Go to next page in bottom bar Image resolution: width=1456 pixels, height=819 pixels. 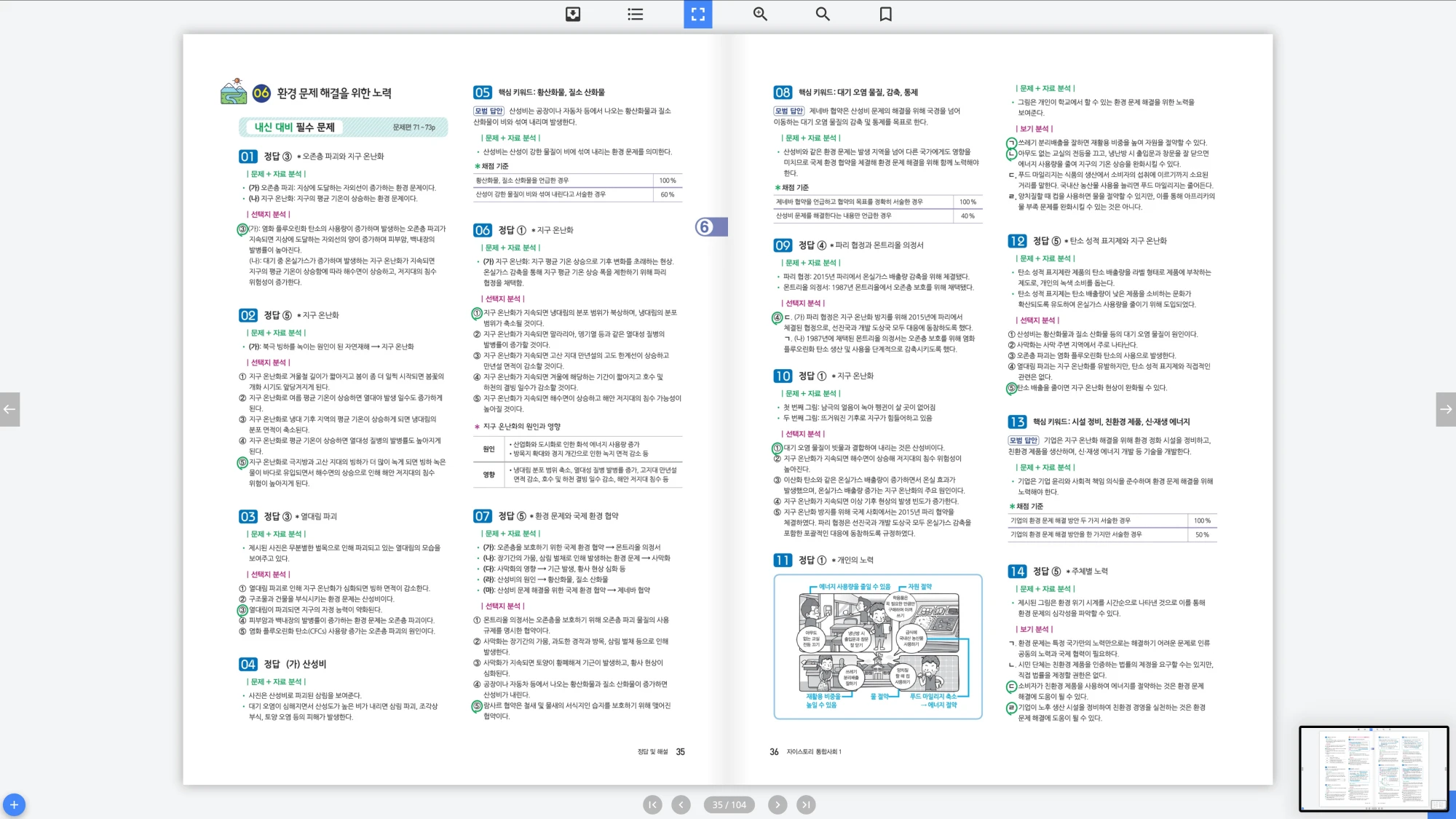click(778, 804)
